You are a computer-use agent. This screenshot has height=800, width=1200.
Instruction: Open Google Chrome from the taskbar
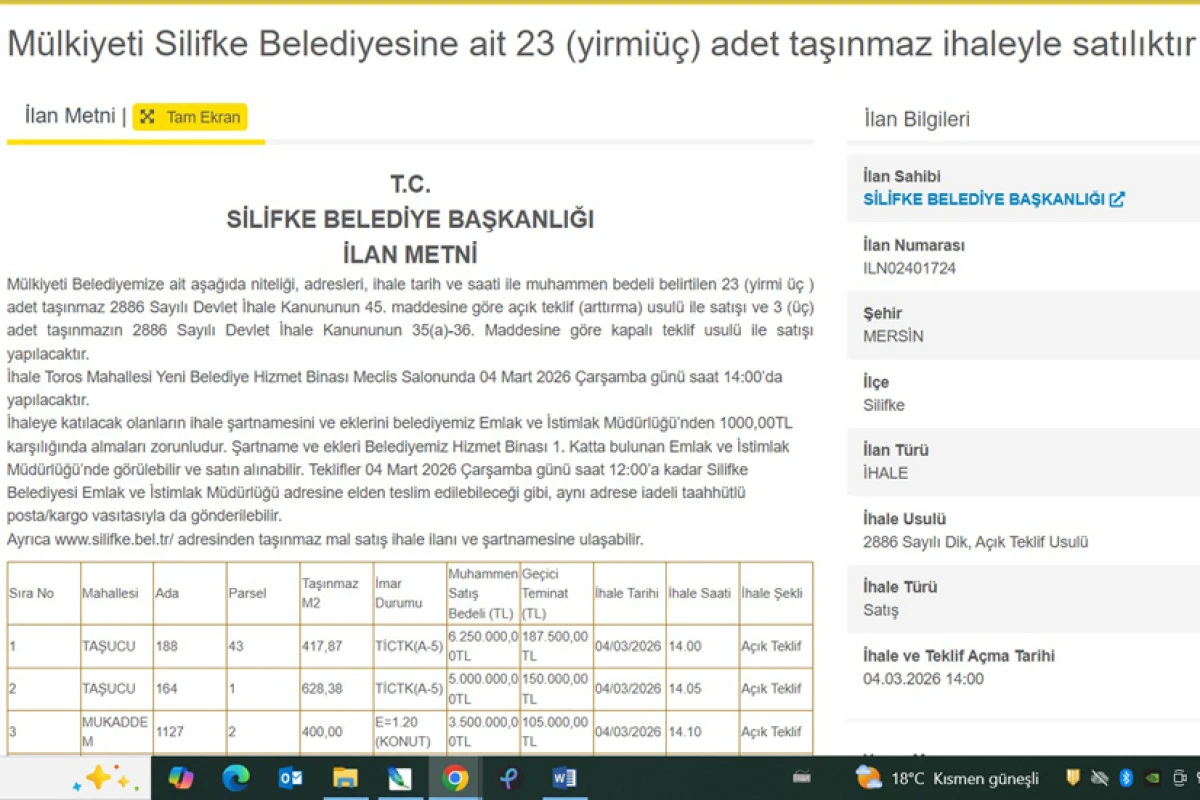(x=455, y=778)
